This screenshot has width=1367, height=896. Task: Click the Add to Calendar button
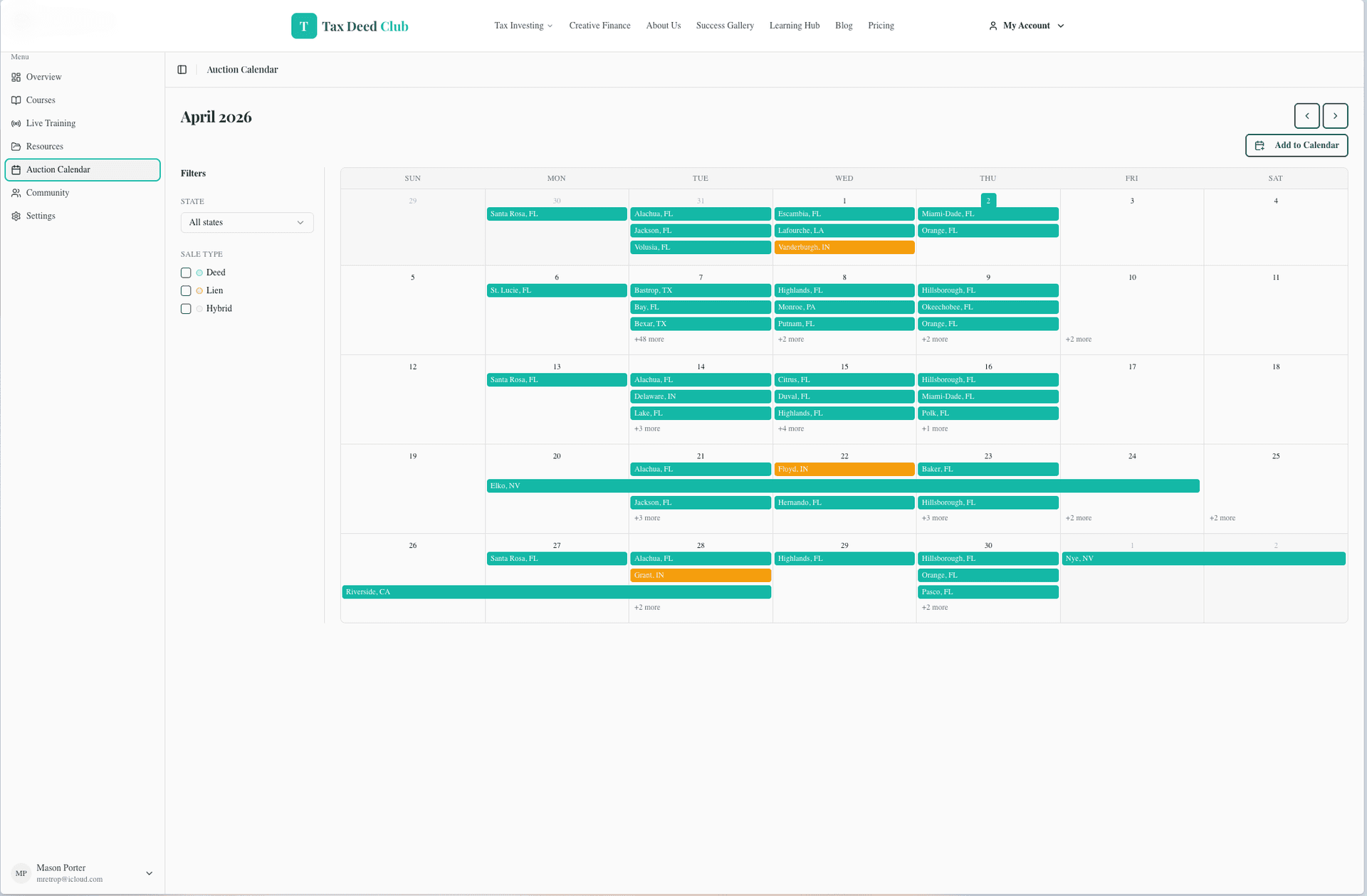coord(1297,145)
